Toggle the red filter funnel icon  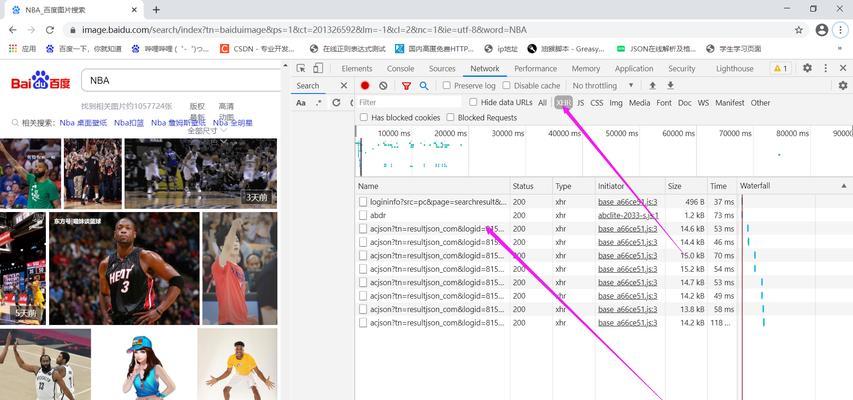point(406,86)
